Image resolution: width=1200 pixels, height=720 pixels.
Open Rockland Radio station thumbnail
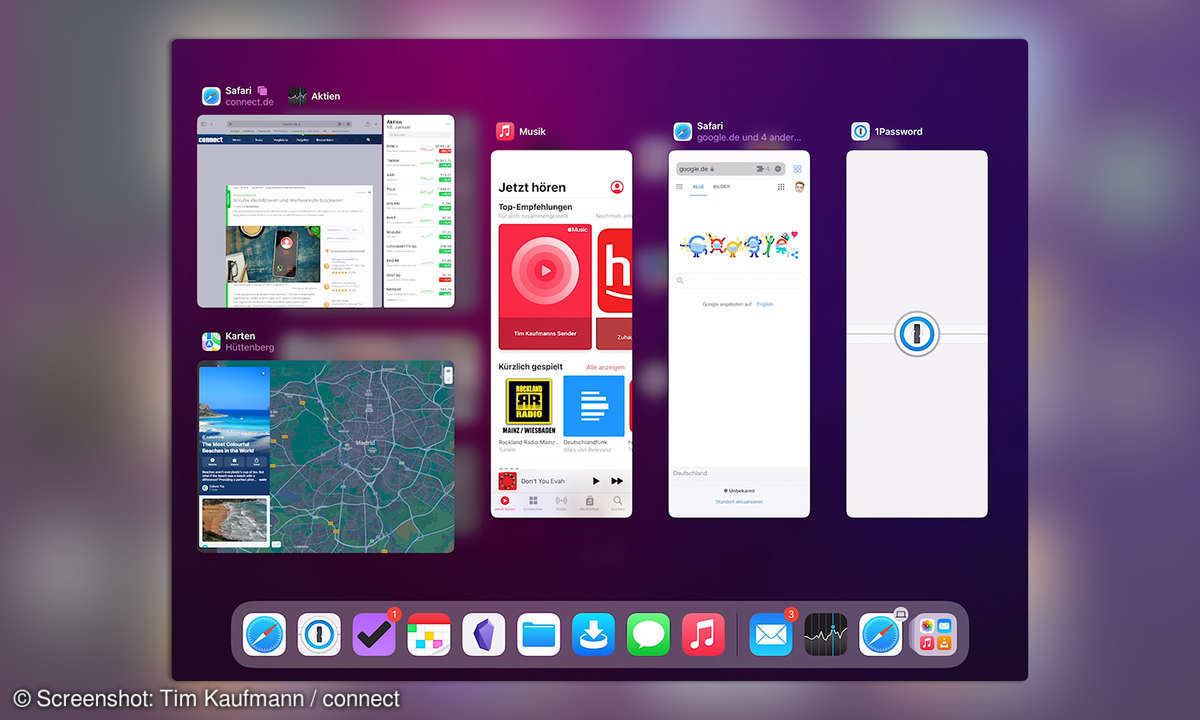pos(527,405)
